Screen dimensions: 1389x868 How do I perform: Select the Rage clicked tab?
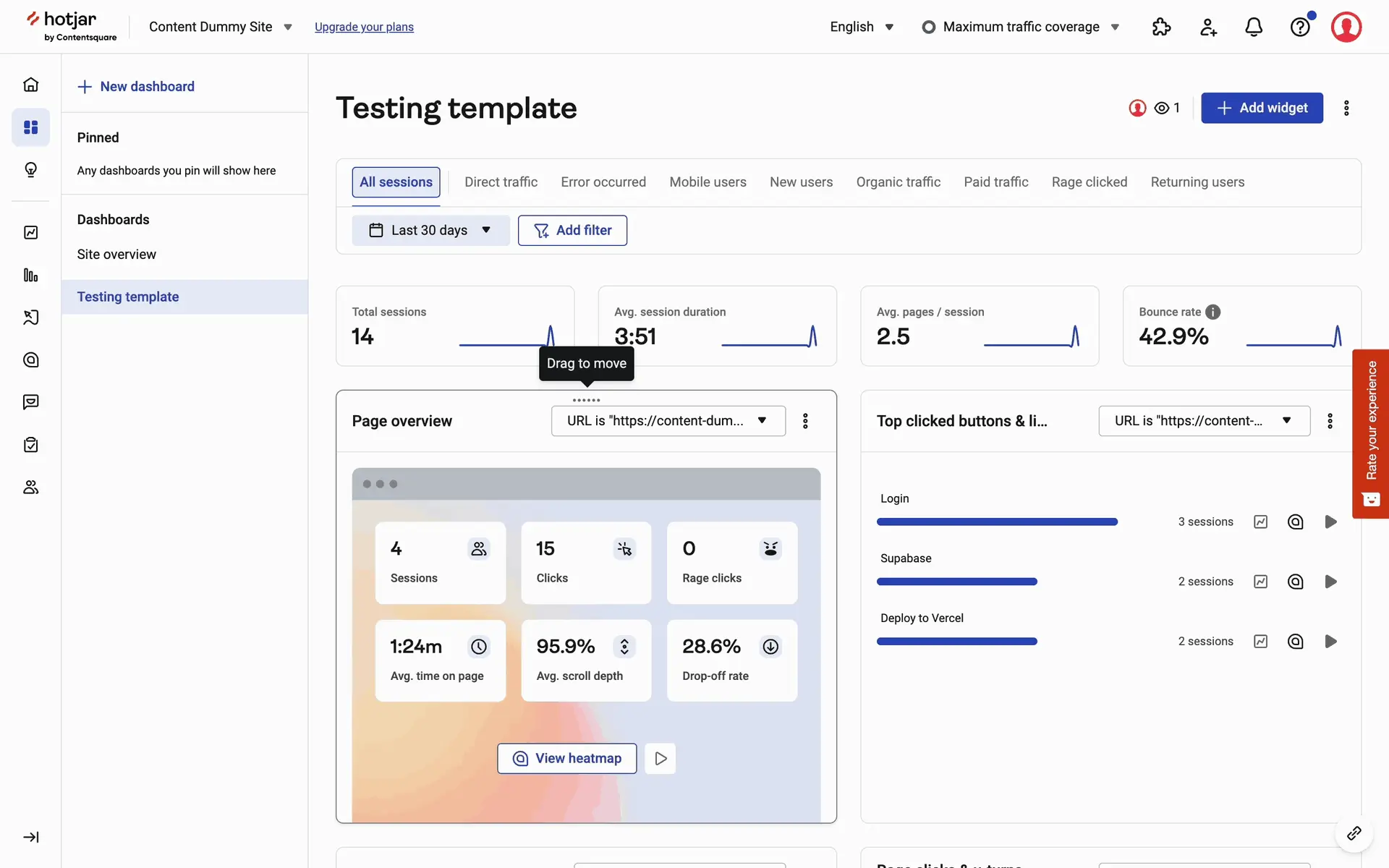[1089, 182]
